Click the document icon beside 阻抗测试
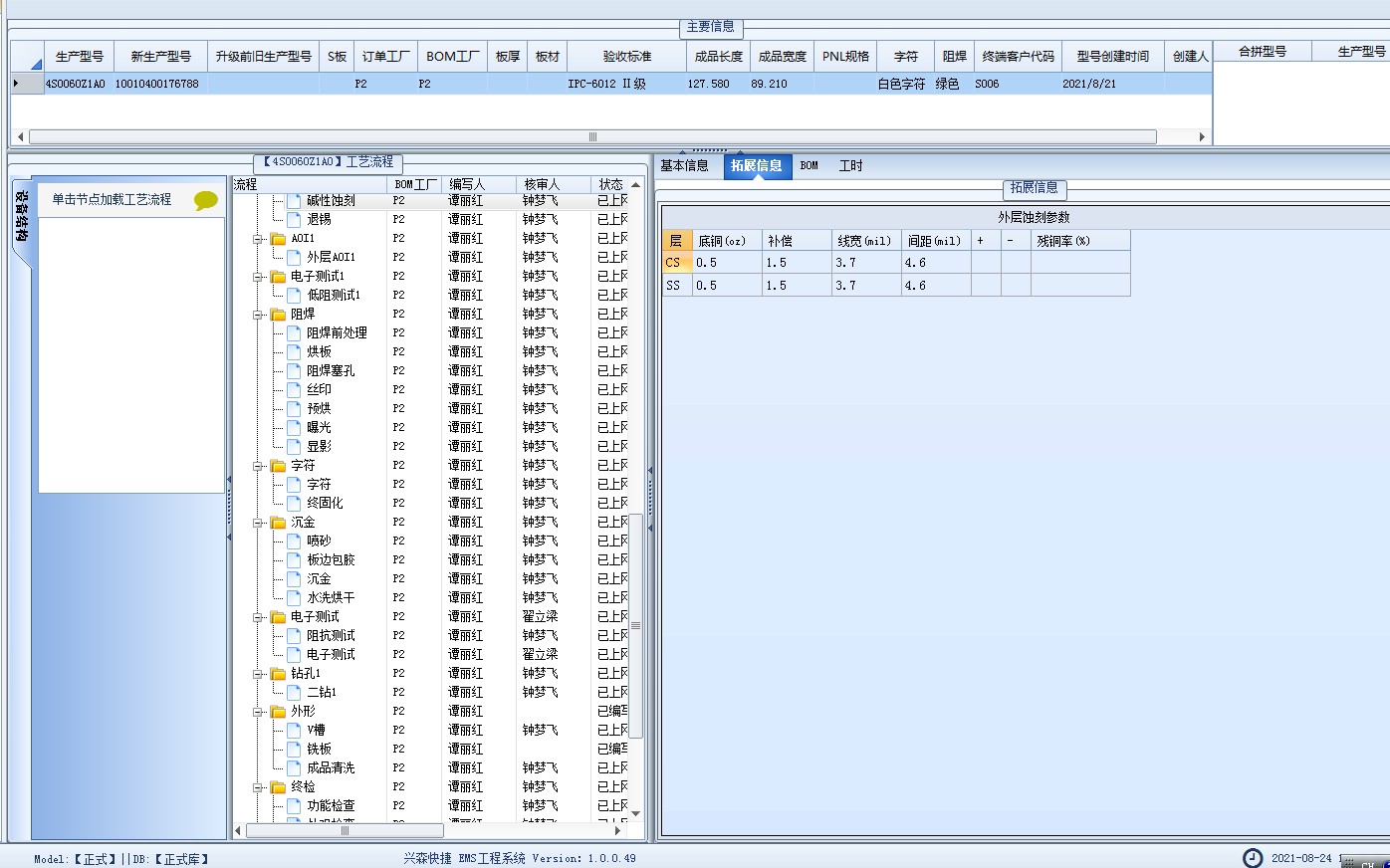The width and height of the screenshot is (1390, 868). [294, 635]
